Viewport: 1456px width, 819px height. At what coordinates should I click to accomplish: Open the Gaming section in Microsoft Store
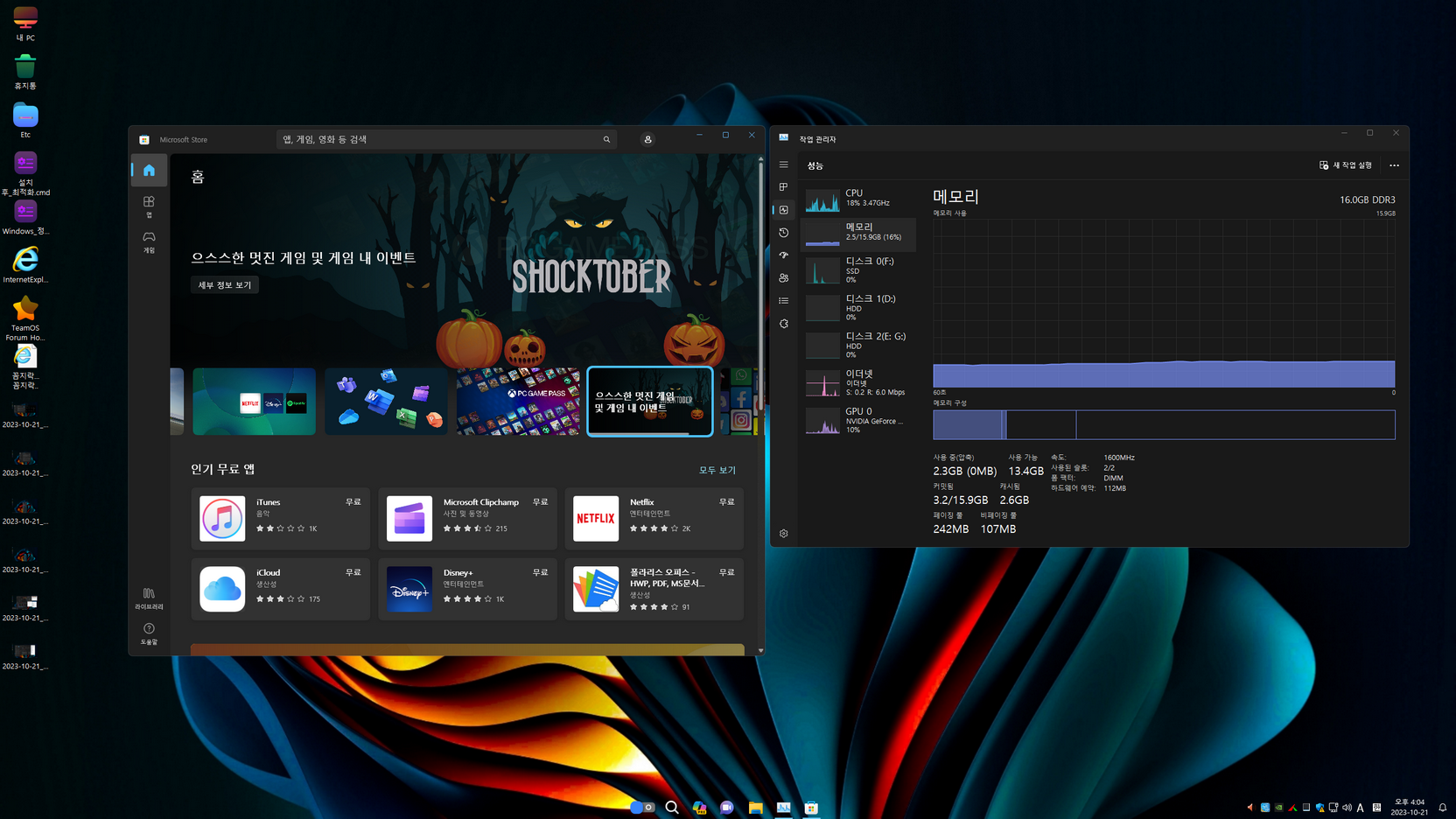pyautogui.click(x=149, y=242)
